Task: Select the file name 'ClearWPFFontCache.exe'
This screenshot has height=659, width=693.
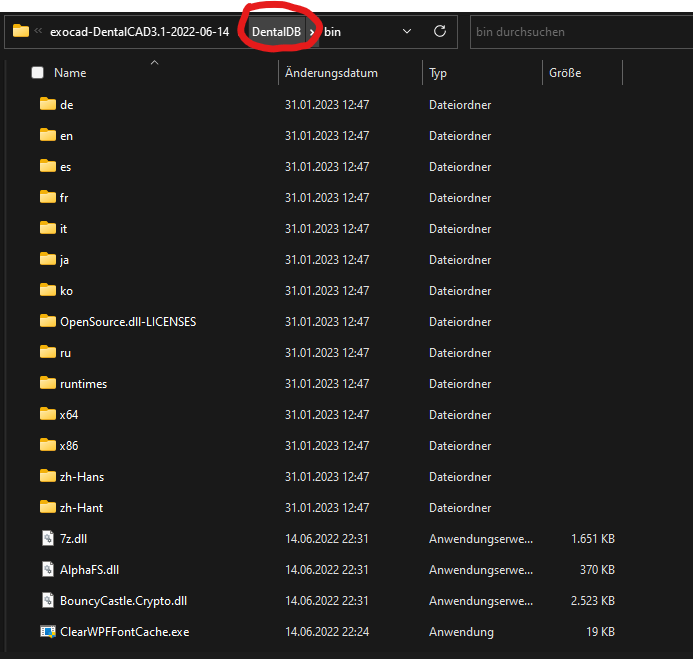Action: [125, 632]
